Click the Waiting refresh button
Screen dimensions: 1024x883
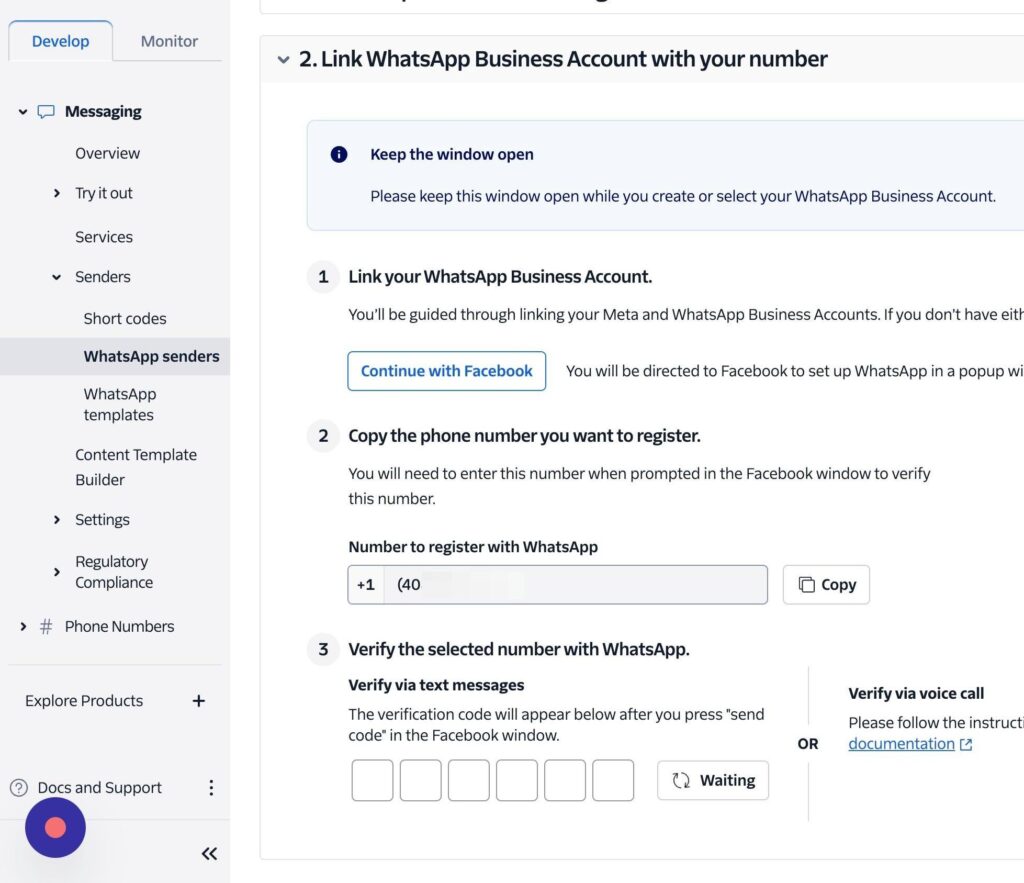click(x=713, y=781)
